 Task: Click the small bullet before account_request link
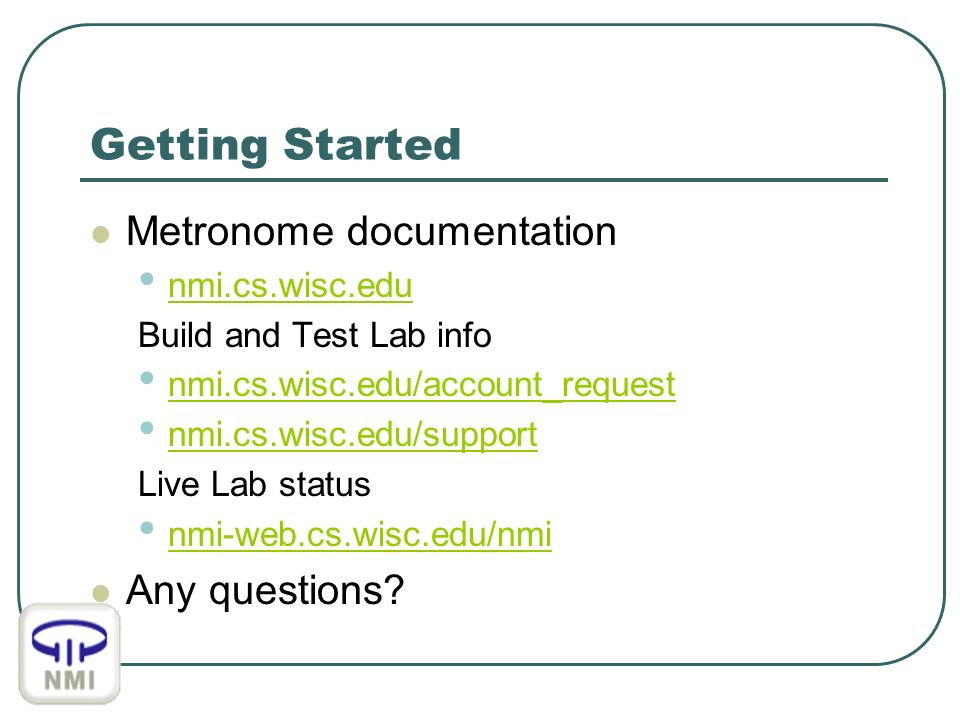coord(147,378)
